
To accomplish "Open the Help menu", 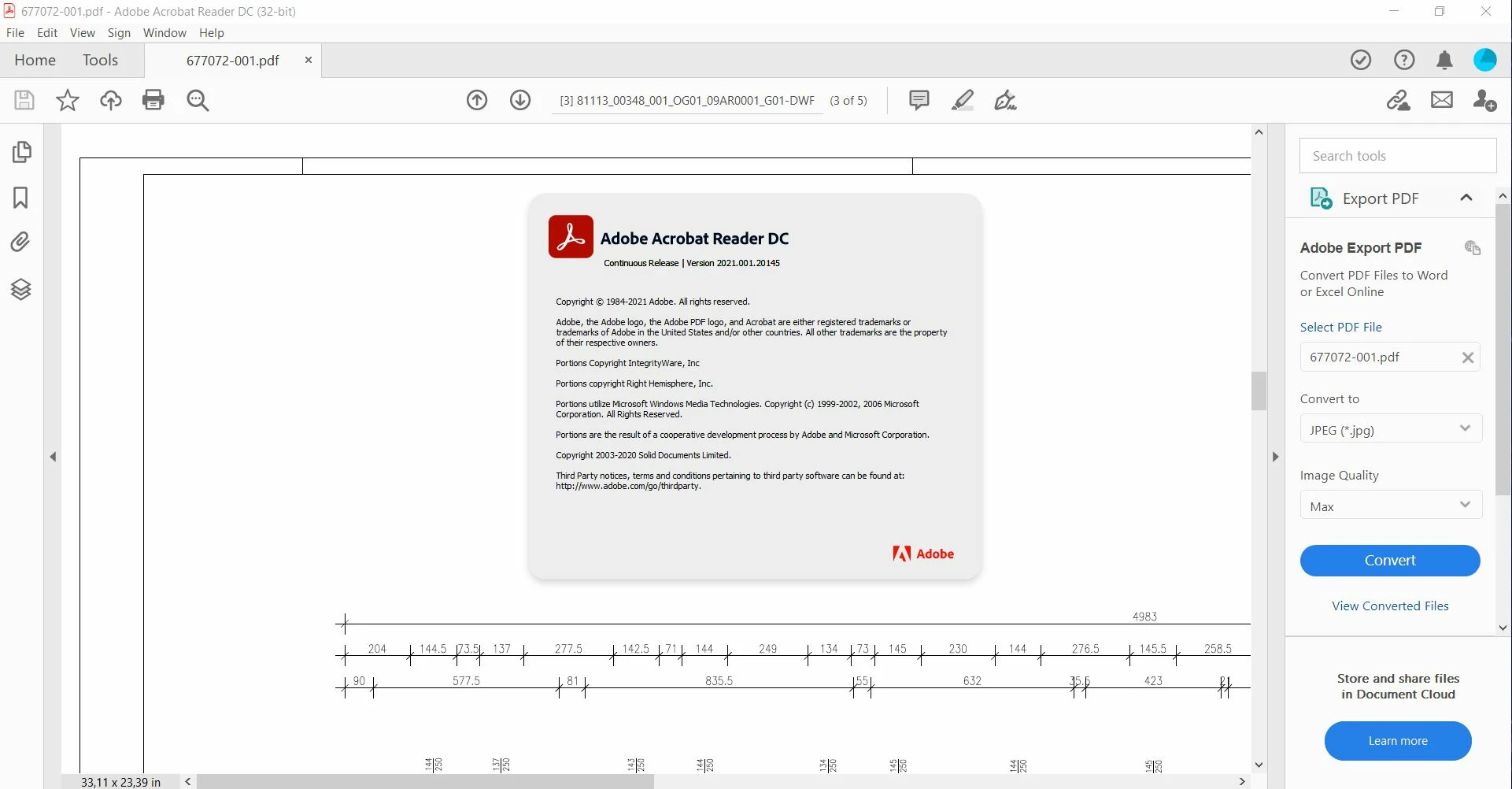I will 212,32.
